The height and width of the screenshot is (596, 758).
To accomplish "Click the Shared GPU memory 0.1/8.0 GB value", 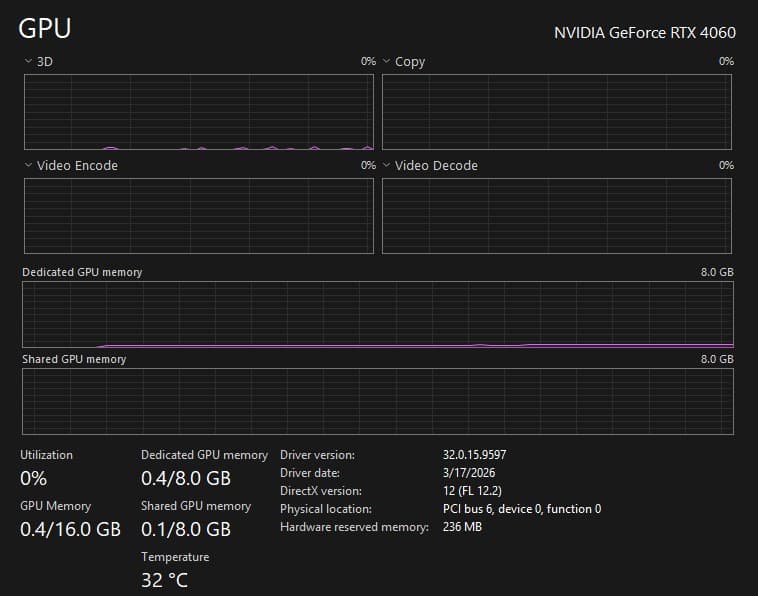I will [x=186, y=529].
